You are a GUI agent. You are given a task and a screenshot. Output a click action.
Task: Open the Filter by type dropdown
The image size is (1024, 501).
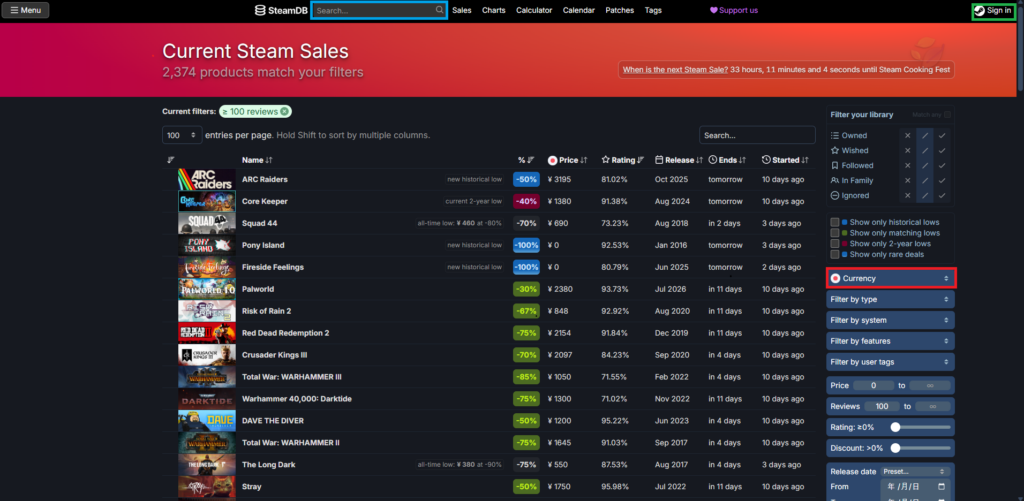[891, 300]
